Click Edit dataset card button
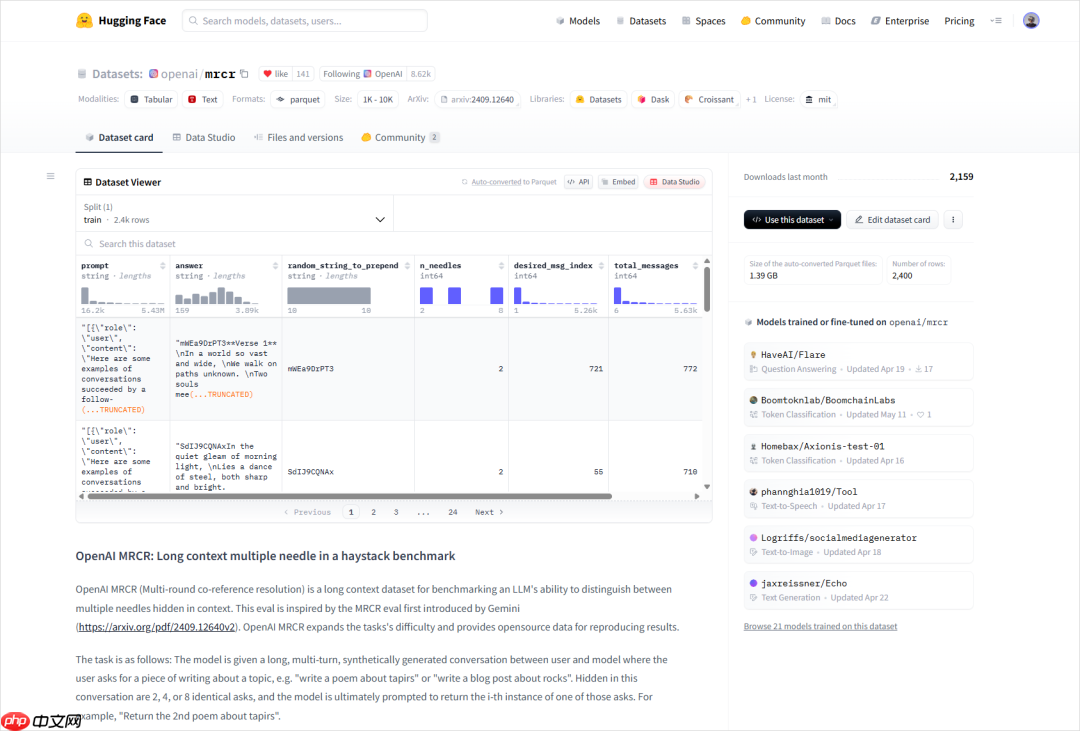This screenshot has height=731, width=1080. coord(892,220)
